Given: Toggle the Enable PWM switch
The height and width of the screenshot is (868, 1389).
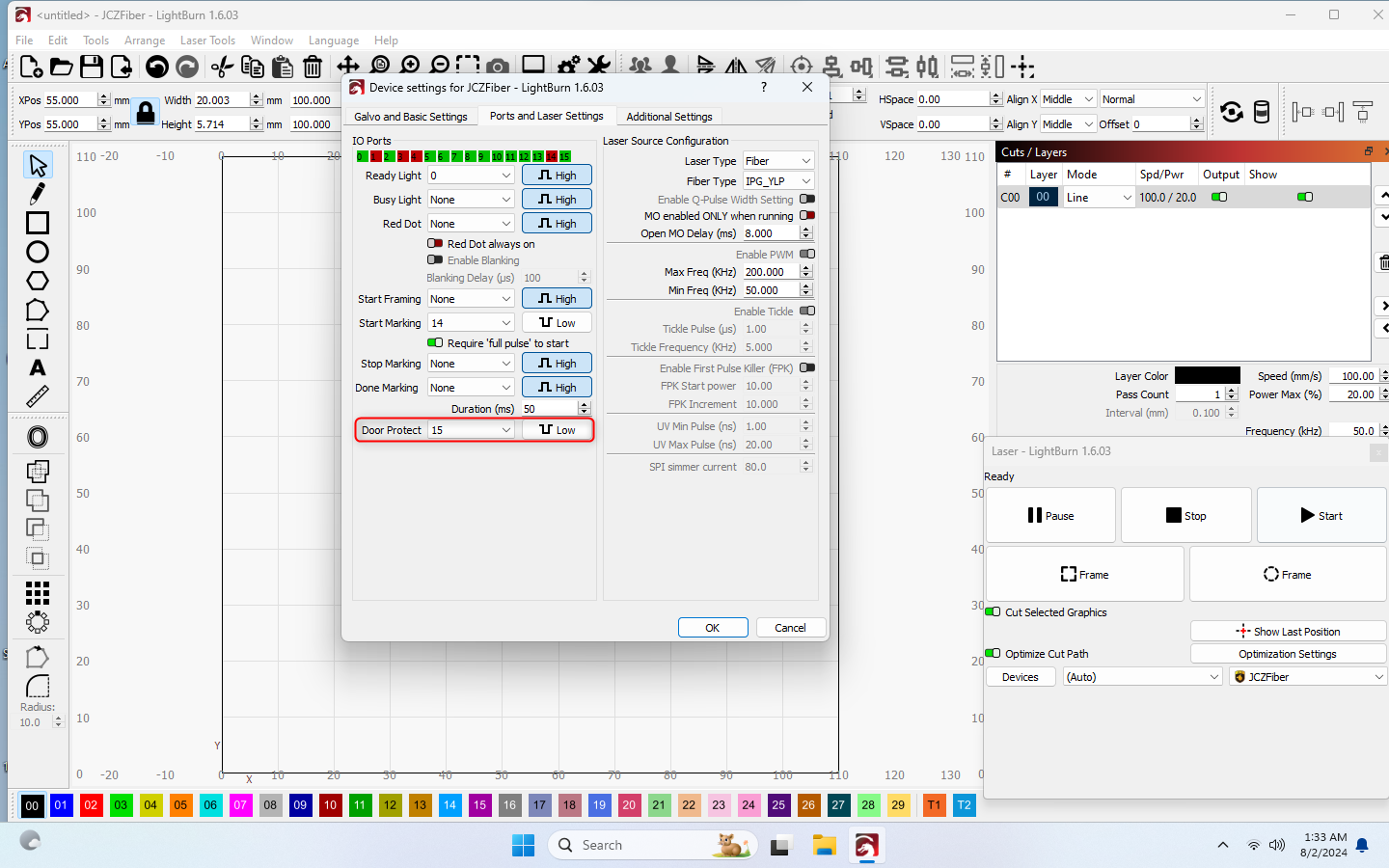Looking at the screenshot, I should click(x=807, y=255).
